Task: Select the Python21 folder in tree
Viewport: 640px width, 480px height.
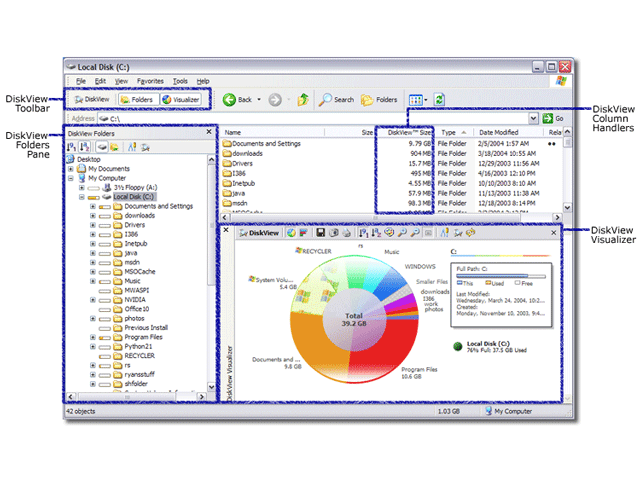Action: click(138, 347)
